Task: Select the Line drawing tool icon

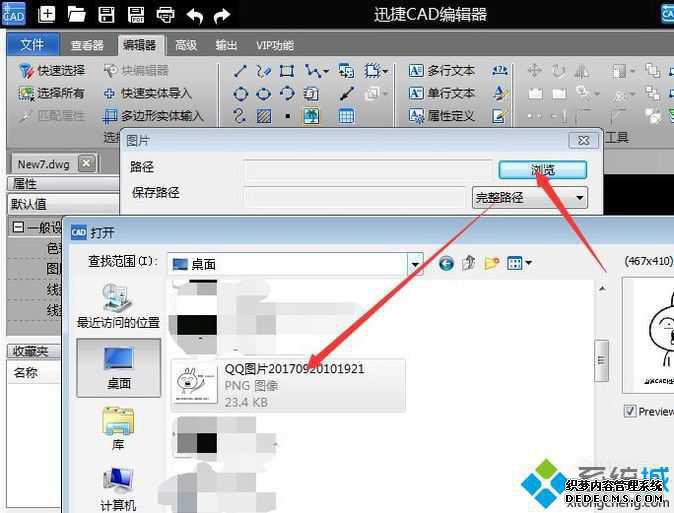Action: 240,71
